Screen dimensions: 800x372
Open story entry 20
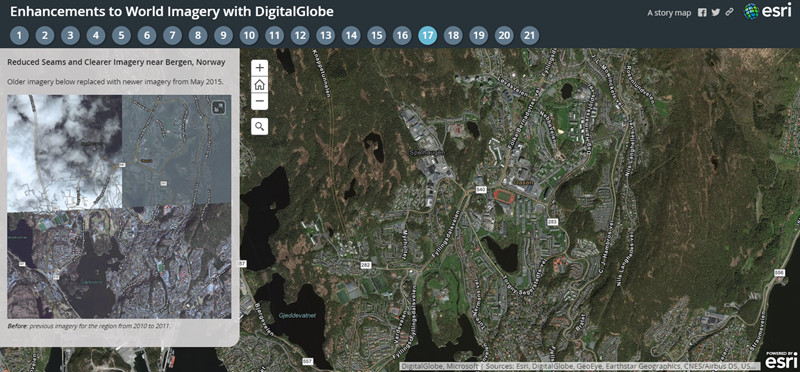(x=504, y=36)
